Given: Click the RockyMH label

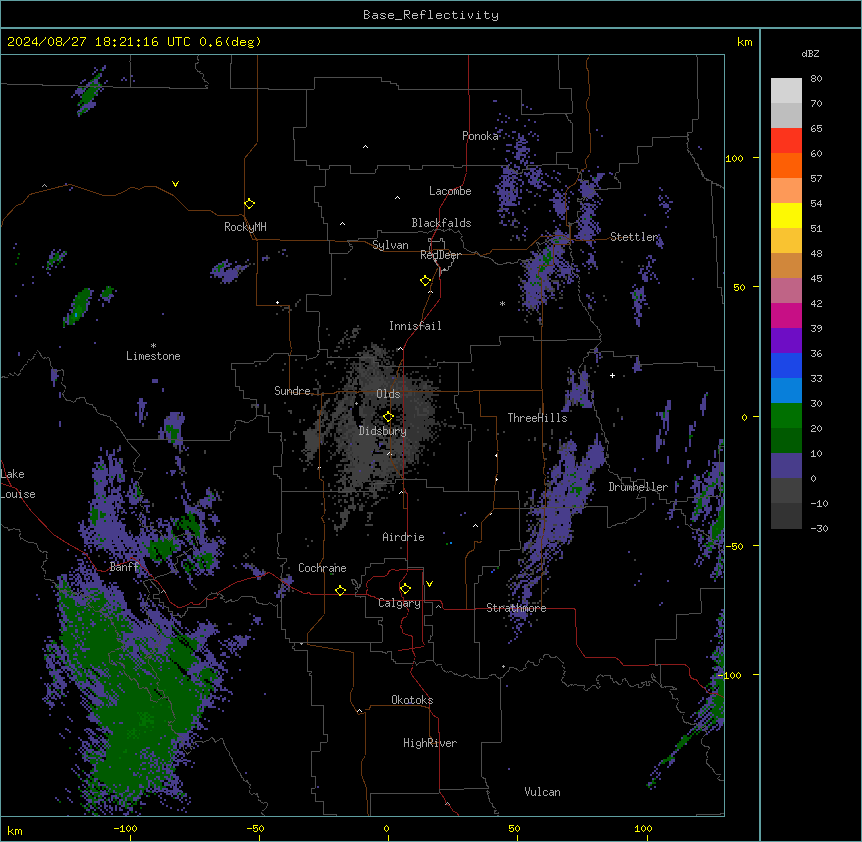Looking at the screenshot, I should point(245,227).
